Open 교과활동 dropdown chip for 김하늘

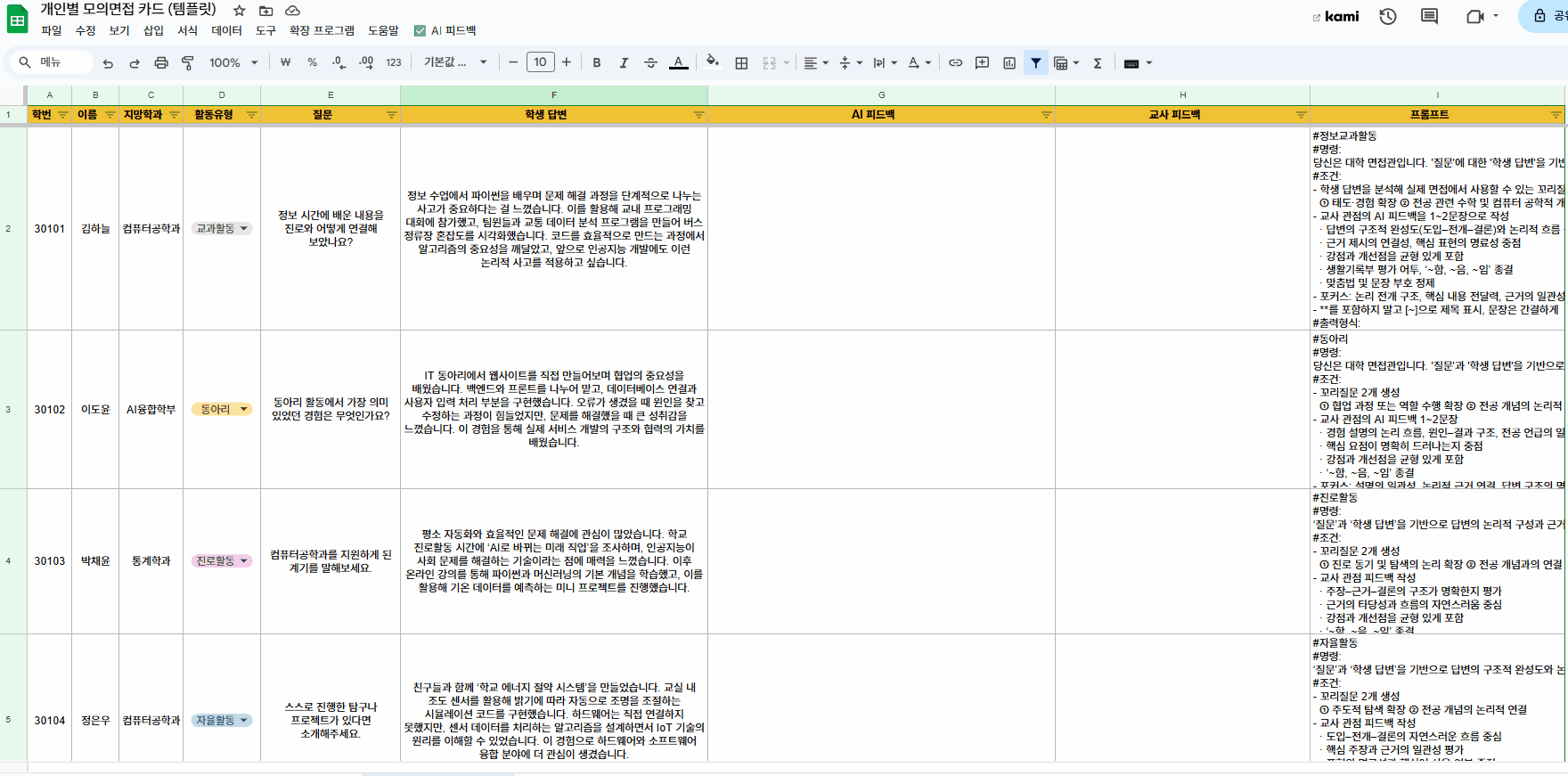(x=222, y=229)
